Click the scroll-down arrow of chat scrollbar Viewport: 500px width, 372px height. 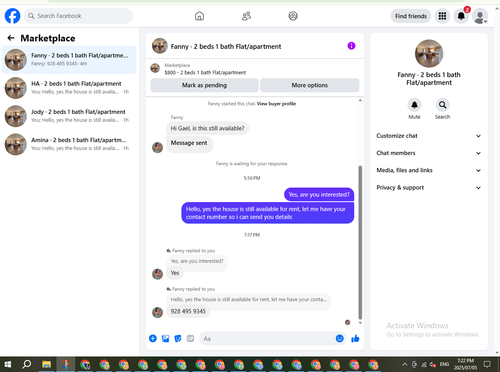pos(360,323)
